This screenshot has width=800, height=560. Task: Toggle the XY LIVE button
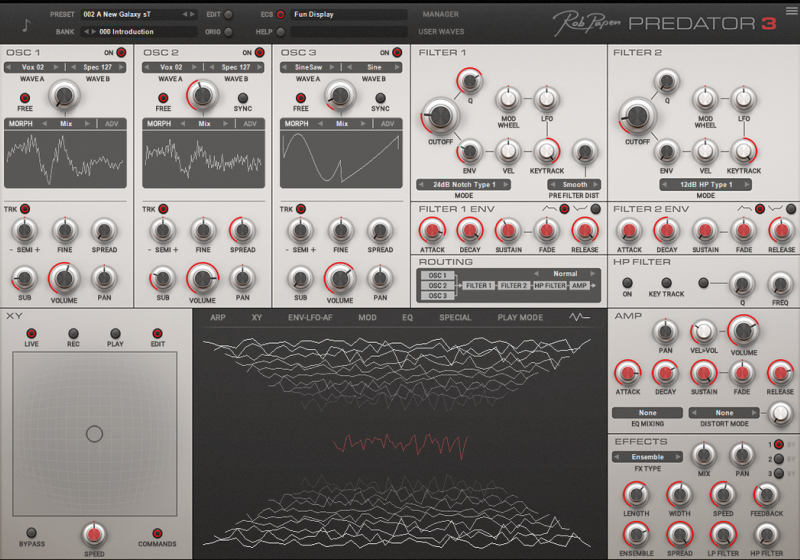(31, 334)
